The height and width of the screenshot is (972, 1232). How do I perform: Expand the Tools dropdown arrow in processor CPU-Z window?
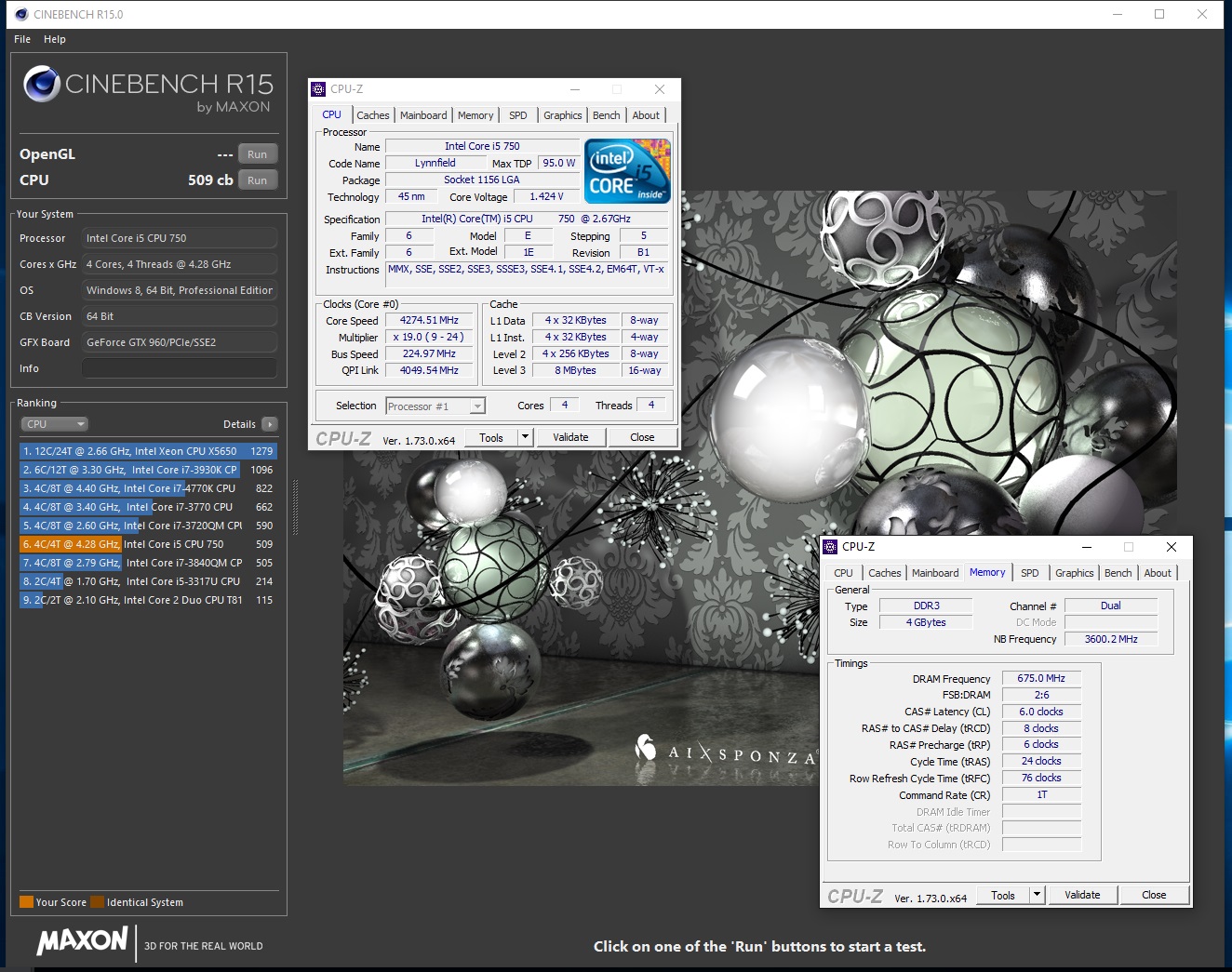[525, 437]
